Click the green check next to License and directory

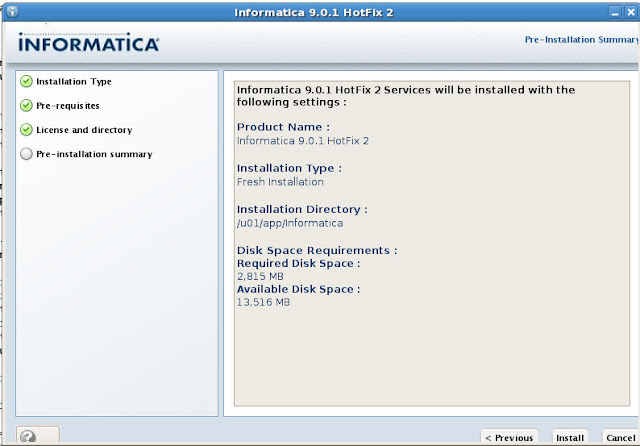point(26,130)
